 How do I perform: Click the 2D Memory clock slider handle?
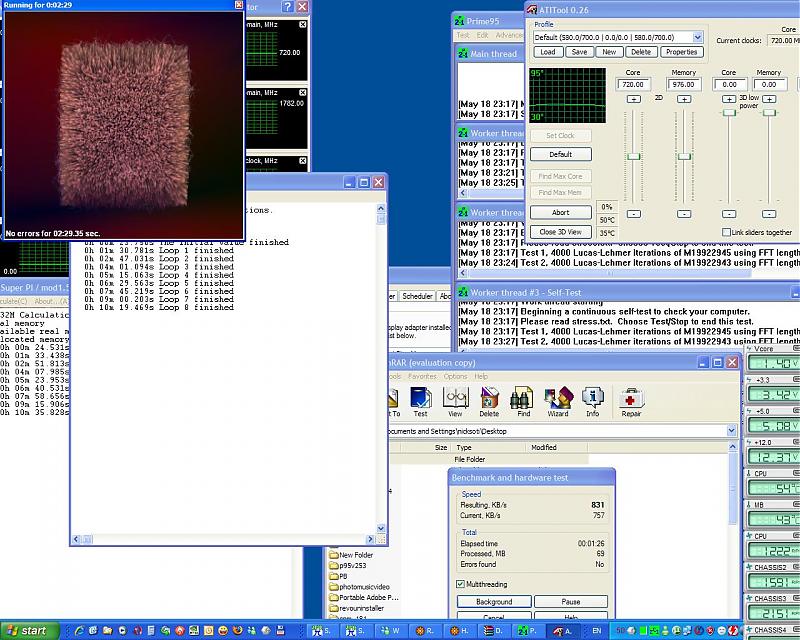click(684, 156)
